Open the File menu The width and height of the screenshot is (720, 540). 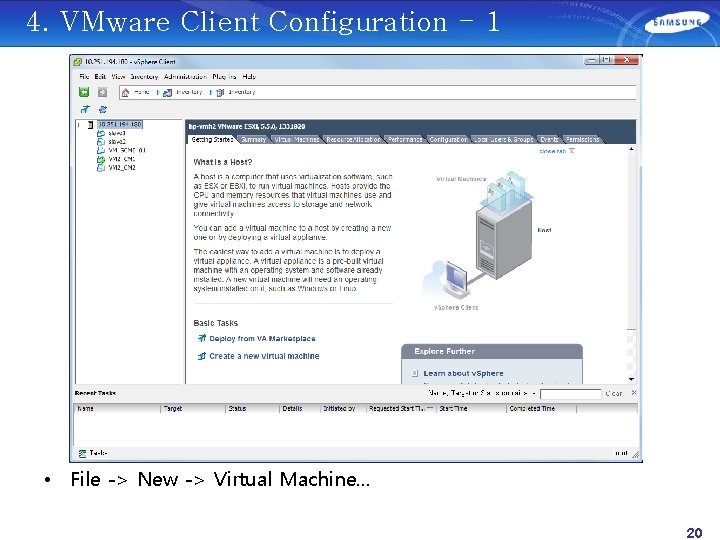[x=84, y=77]
